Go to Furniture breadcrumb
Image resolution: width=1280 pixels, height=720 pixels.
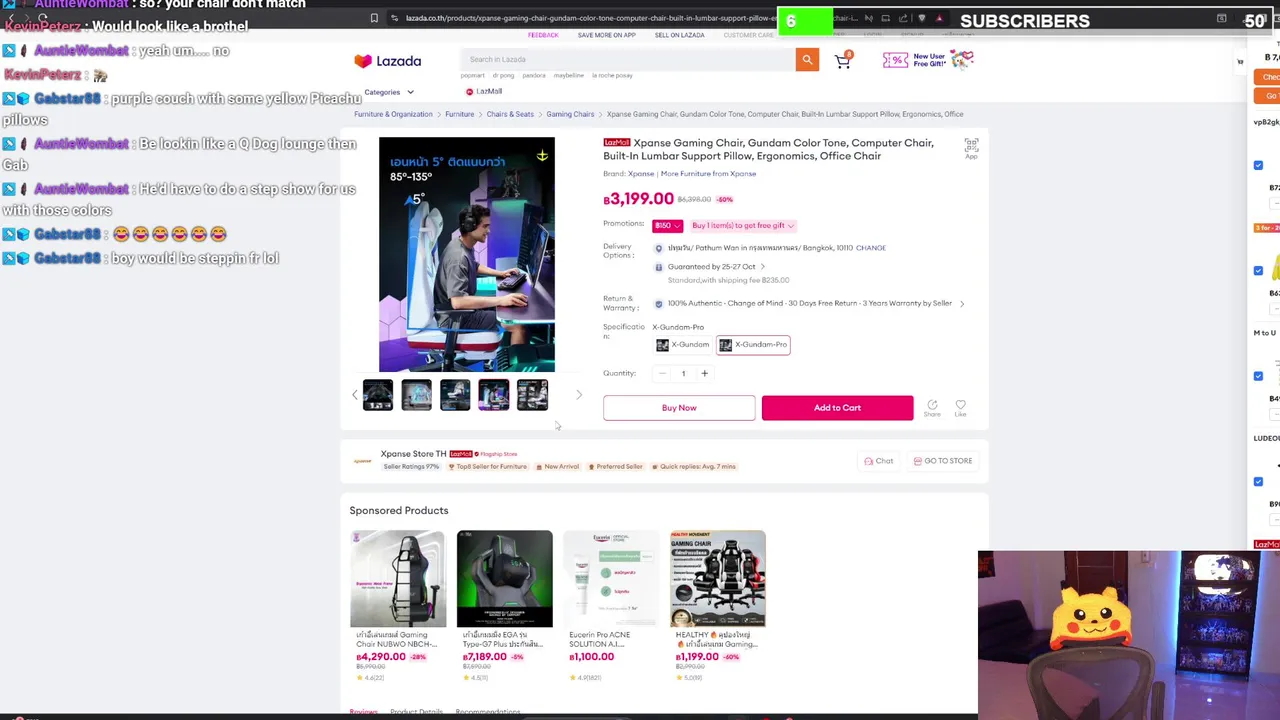[x=459, y=114]
